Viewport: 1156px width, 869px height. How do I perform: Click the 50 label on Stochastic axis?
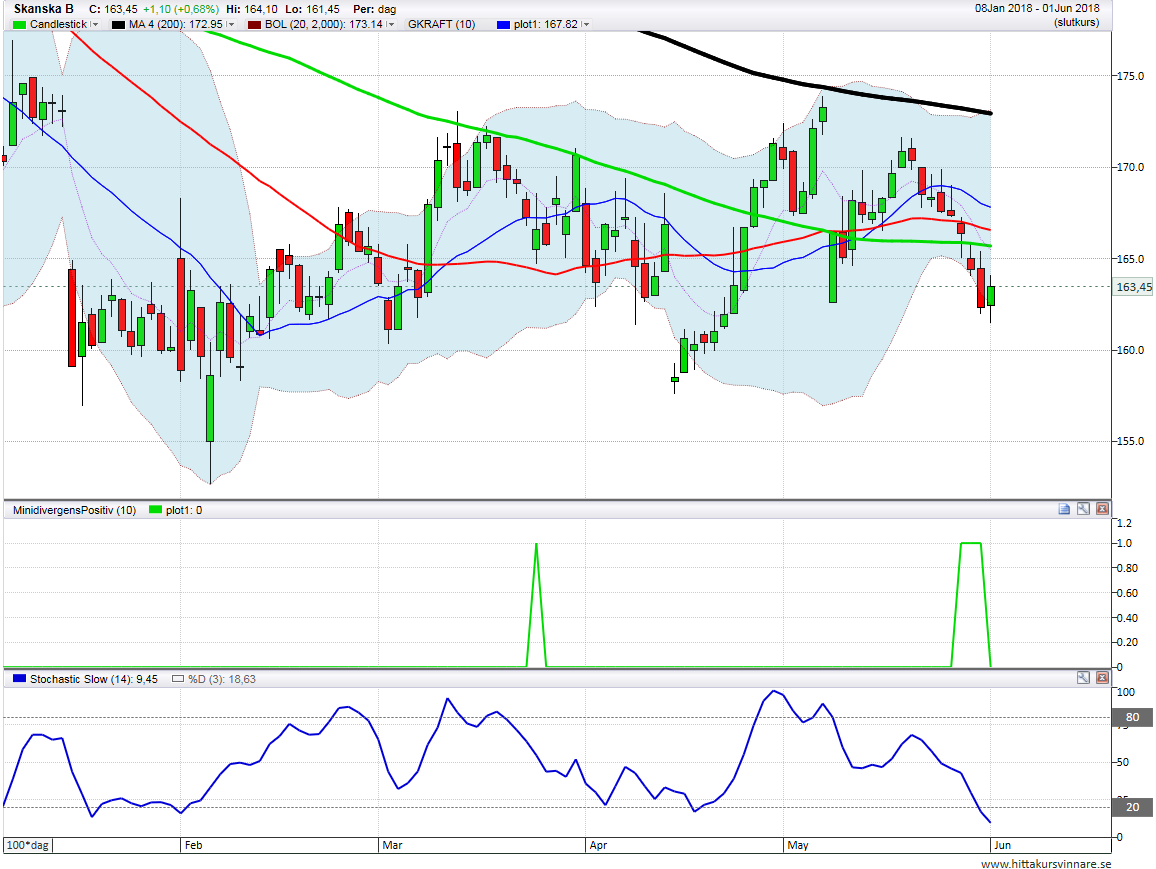point(1123,762)
